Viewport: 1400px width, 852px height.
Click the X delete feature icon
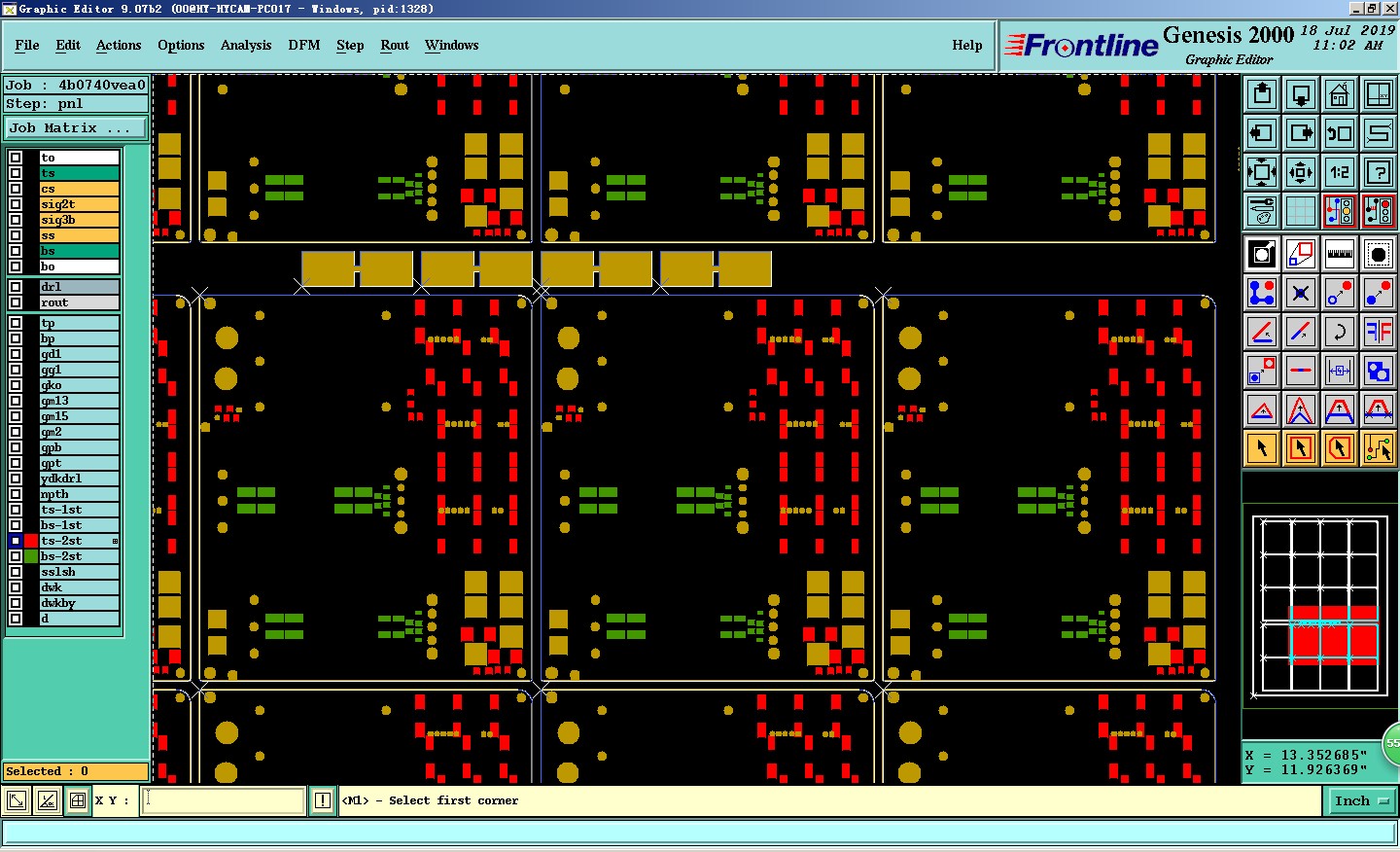click(1301, 293)
